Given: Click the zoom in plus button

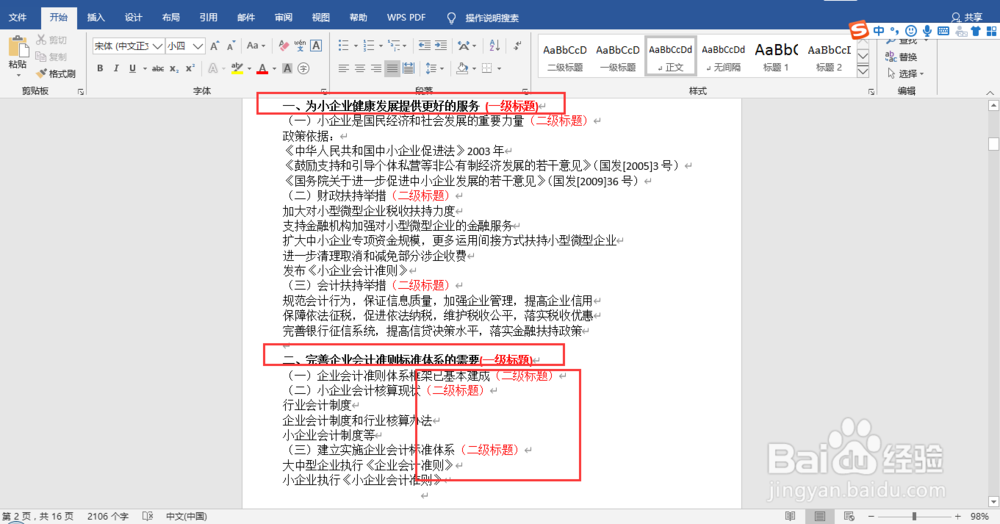Looking at the screenshot, I should [957, 516].
